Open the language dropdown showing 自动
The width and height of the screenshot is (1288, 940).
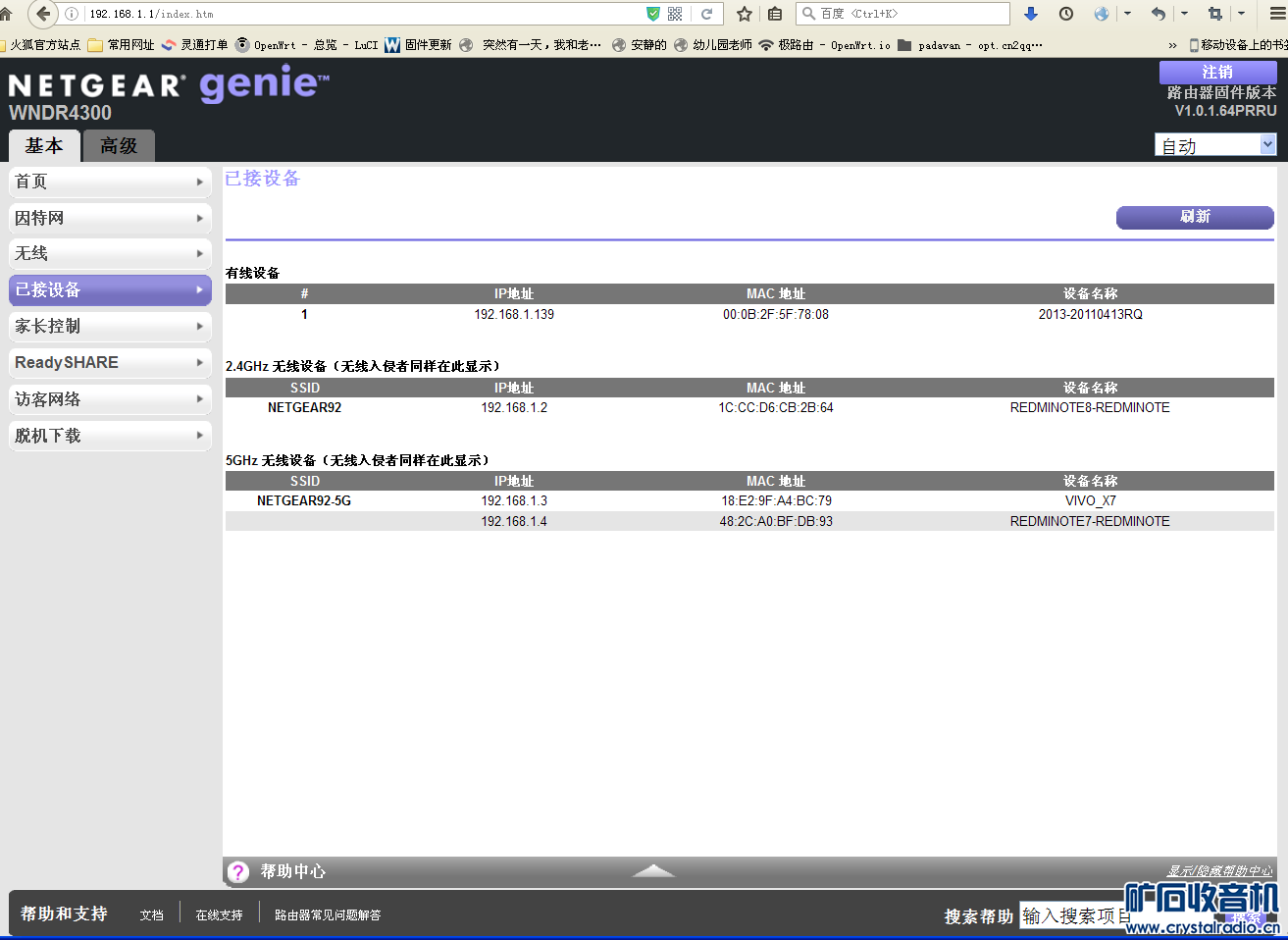pos(1215,145)
